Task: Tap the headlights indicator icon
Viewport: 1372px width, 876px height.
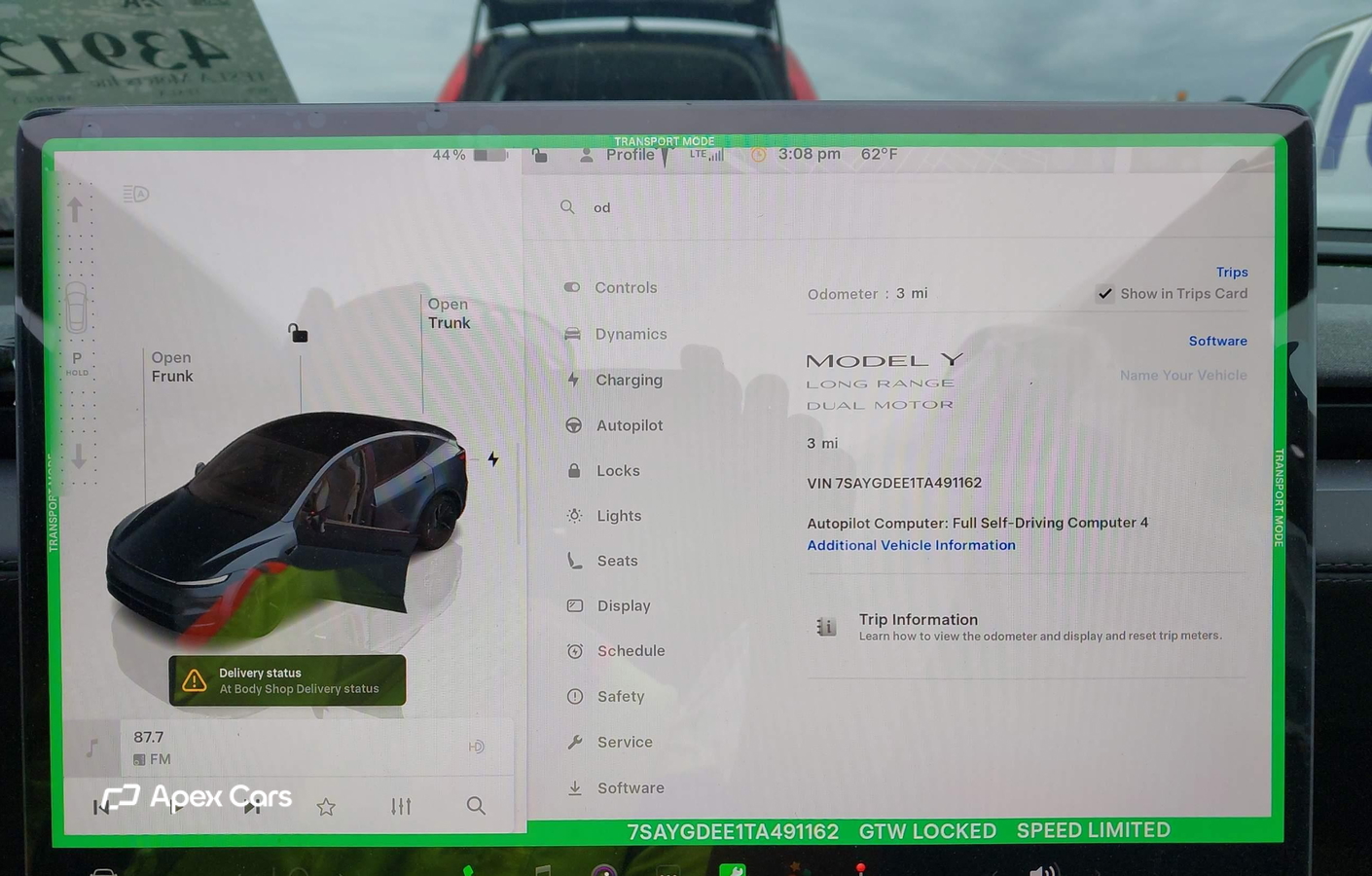Action: [x=136, y=194]
